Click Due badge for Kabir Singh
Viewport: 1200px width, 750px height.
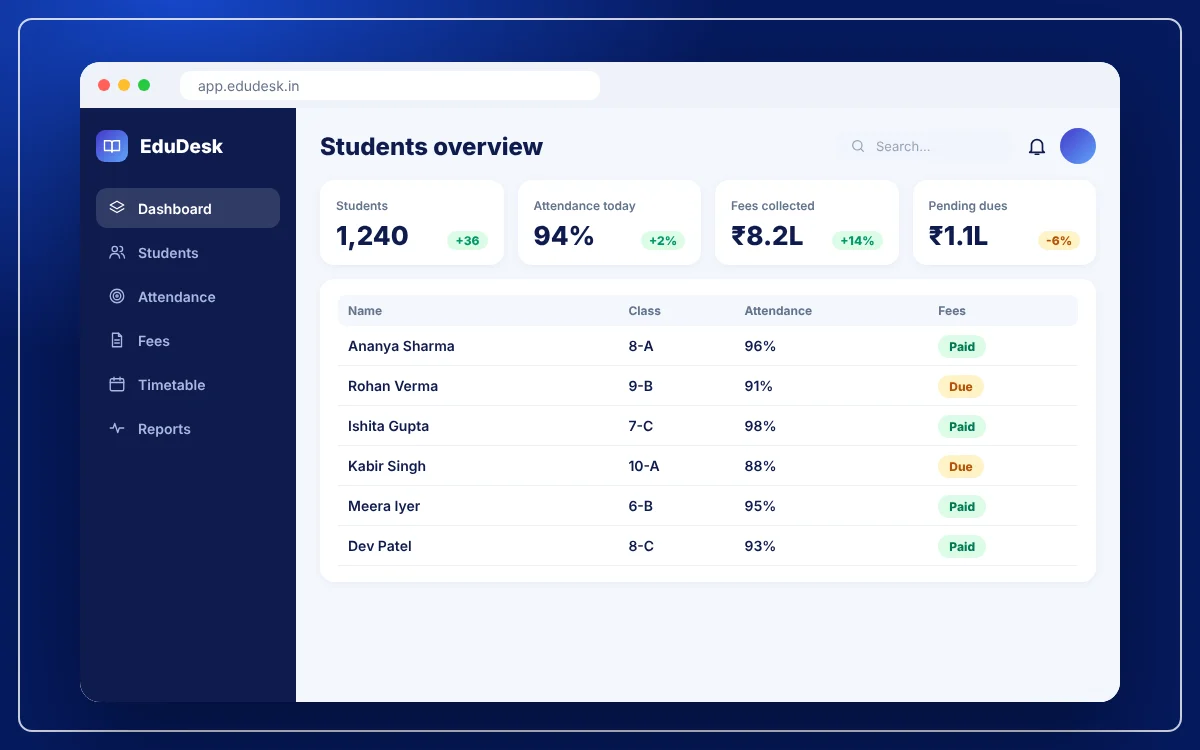pos(961,466)
